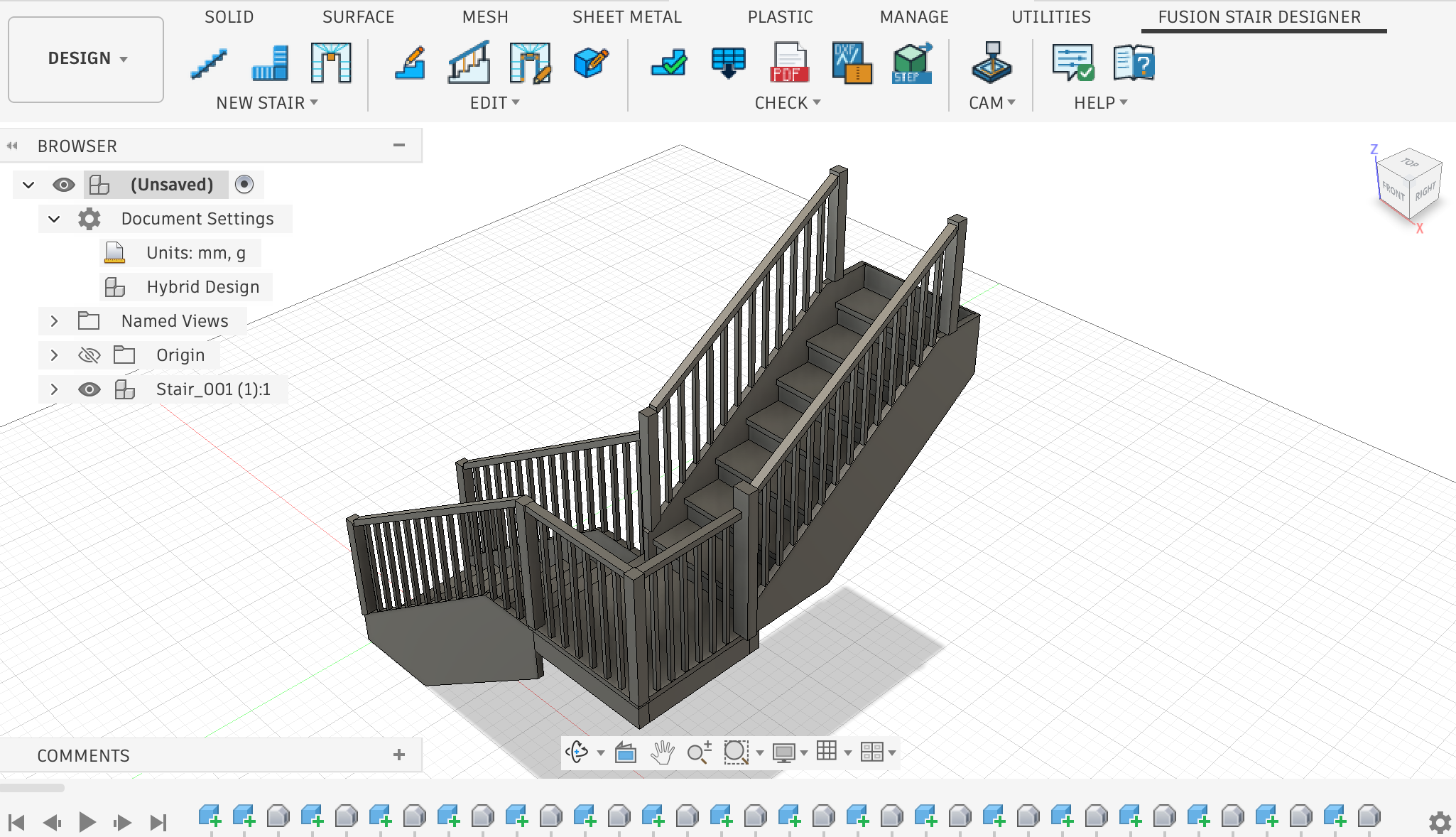Click the Zoom magnifier tool
This screenshot has width=1456, height=837.
click(699, 752)
